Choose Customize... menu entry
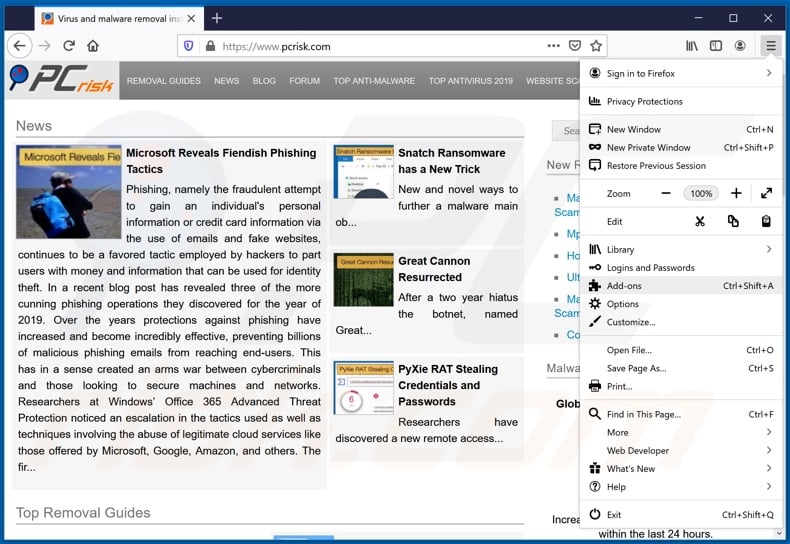The height and width of the screenshot is (544, 790). [x=681, y=322]
